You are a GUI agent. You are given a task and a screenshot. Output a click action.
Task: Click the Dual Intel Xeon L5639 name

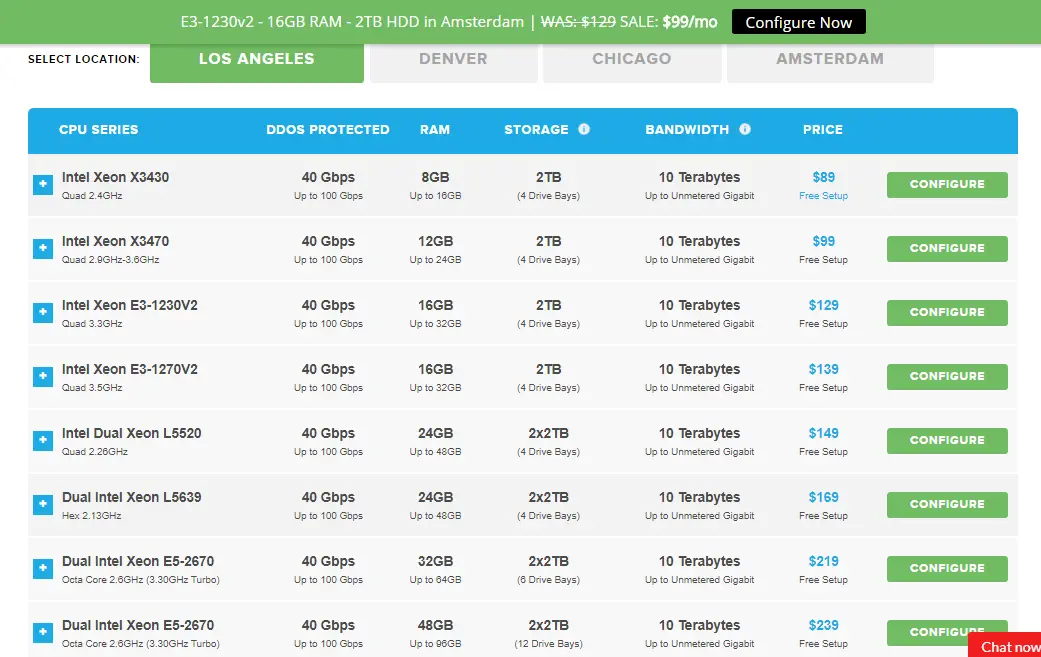tap(131, 497)
